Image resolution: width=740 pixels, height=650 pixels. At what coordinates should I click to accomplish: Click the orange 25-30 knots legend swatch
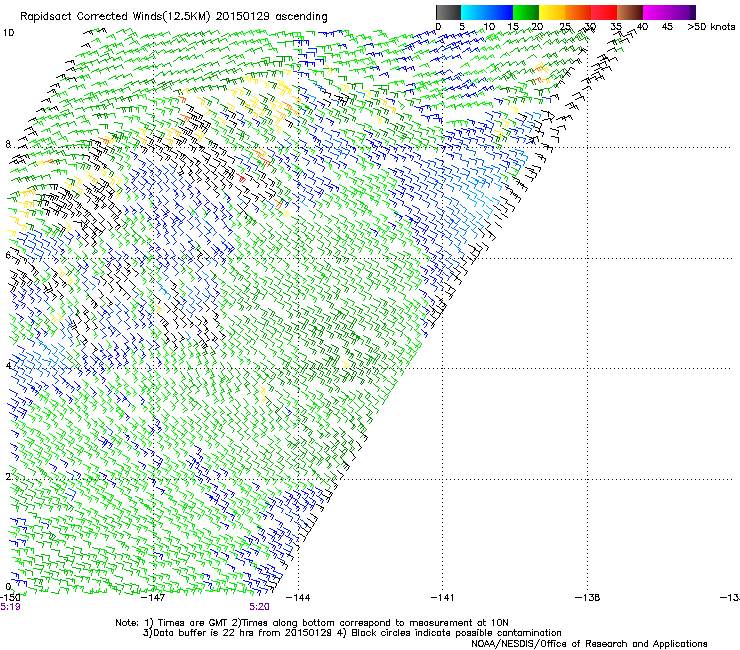[578, 12]
